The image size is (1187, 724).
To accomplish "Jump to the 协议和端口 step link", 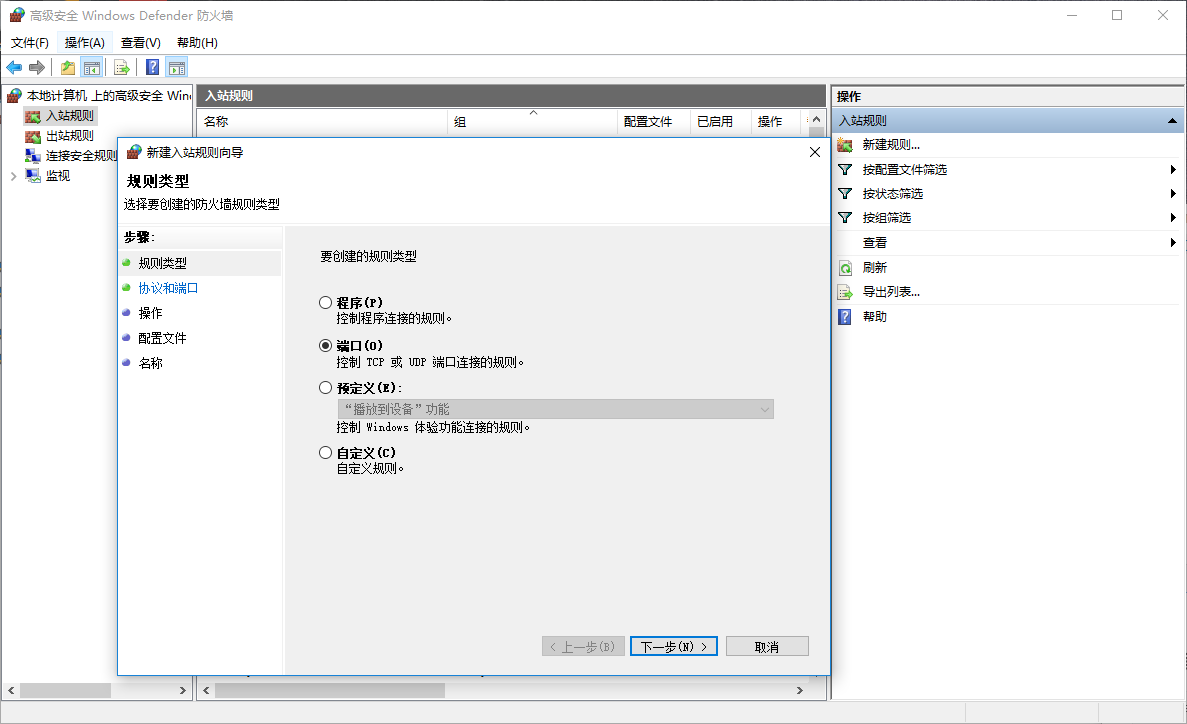I will [x=168, y=289].
